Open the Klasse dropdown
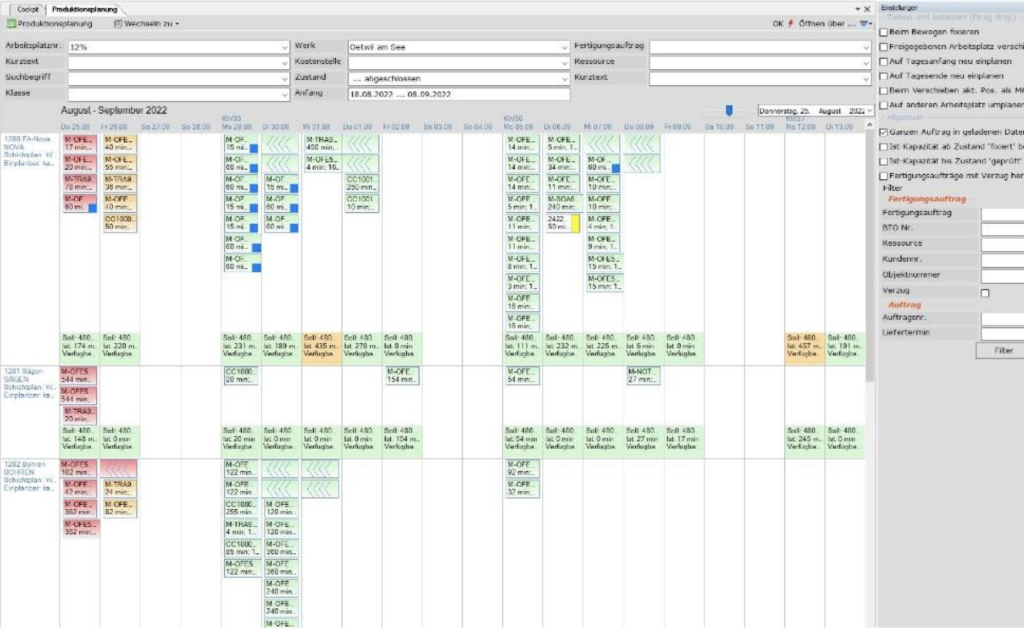This screenshot has height=628, width=1024. (x=284, y=95)
